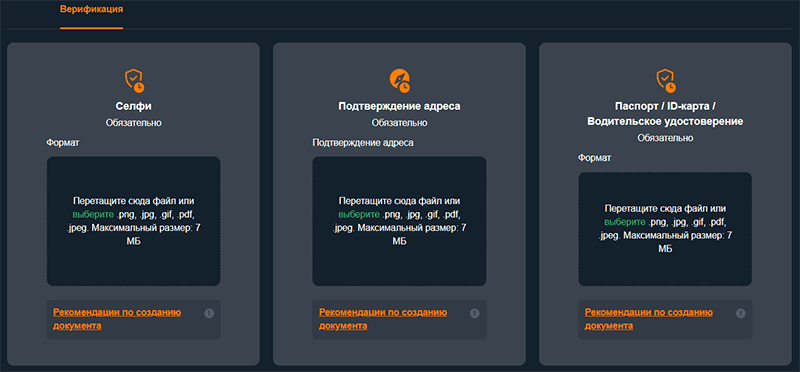Click Обязательно label under Подтверждение адреса title
Viewport: 800px width, 372px height.
point(399,123)
